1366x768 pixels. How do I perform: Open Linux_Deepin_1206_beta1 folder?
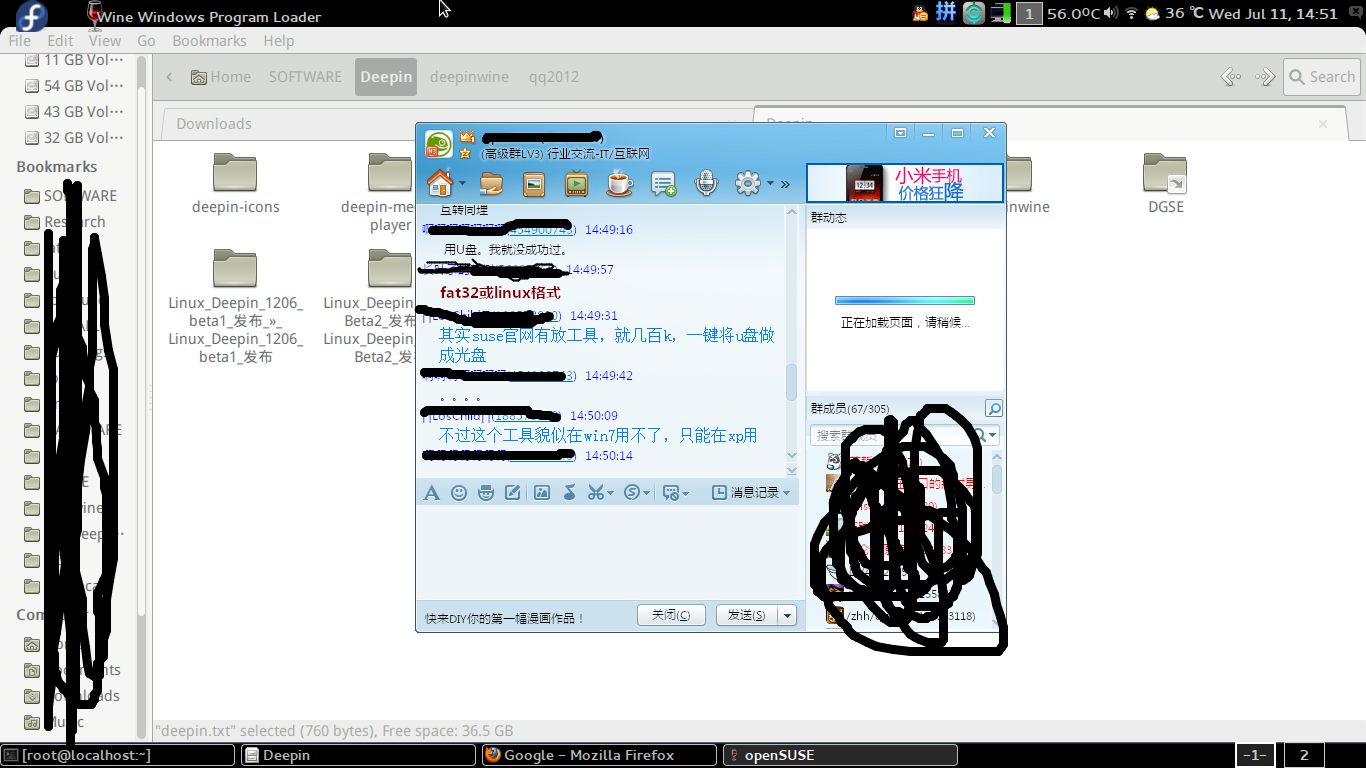click(236, 306)
